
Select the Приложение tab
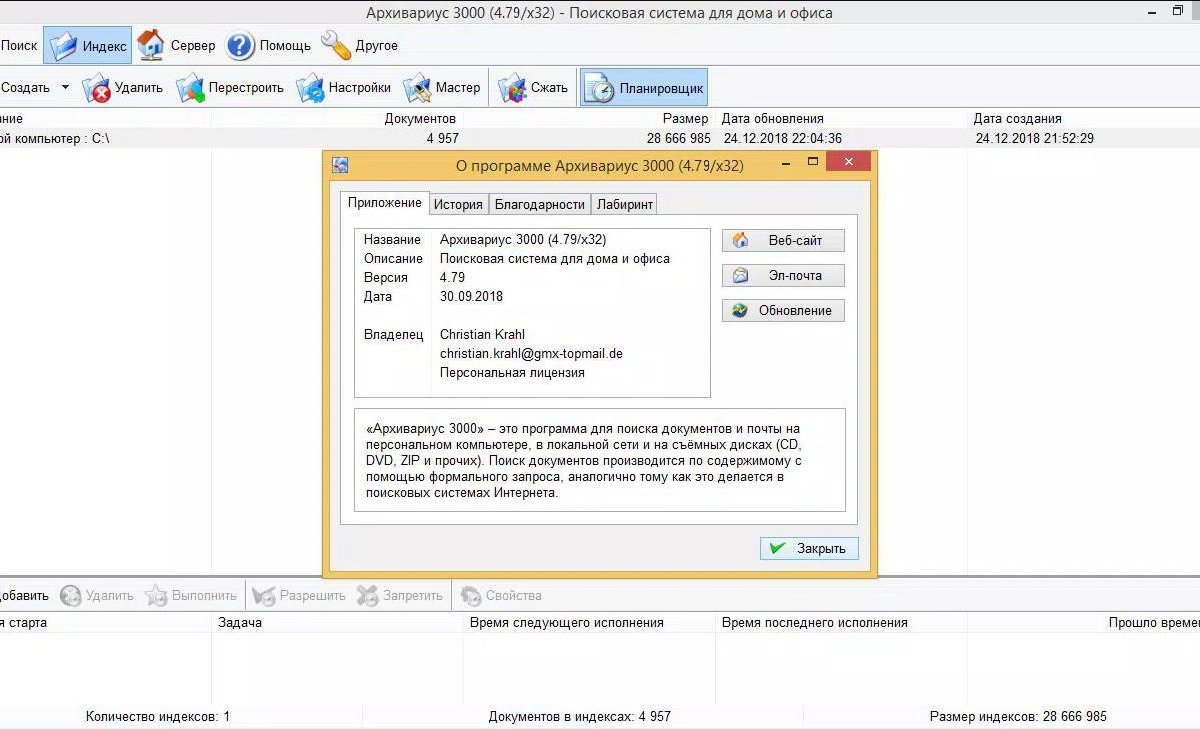tap(385, 203)
